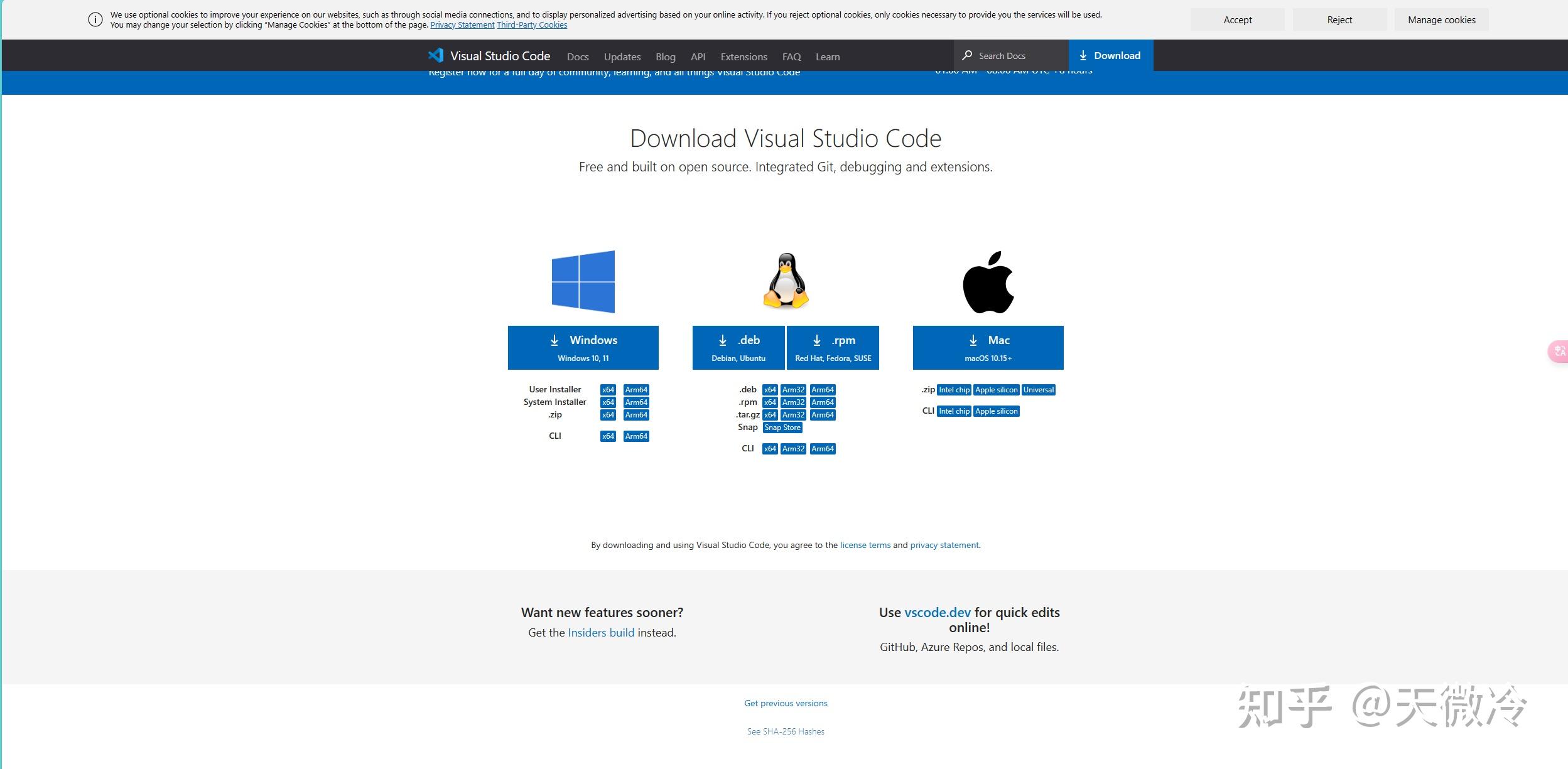Switch to the FAQ page
This screenshot has height=769, width=1568.
pyautogui.click(x=791, y=56)
